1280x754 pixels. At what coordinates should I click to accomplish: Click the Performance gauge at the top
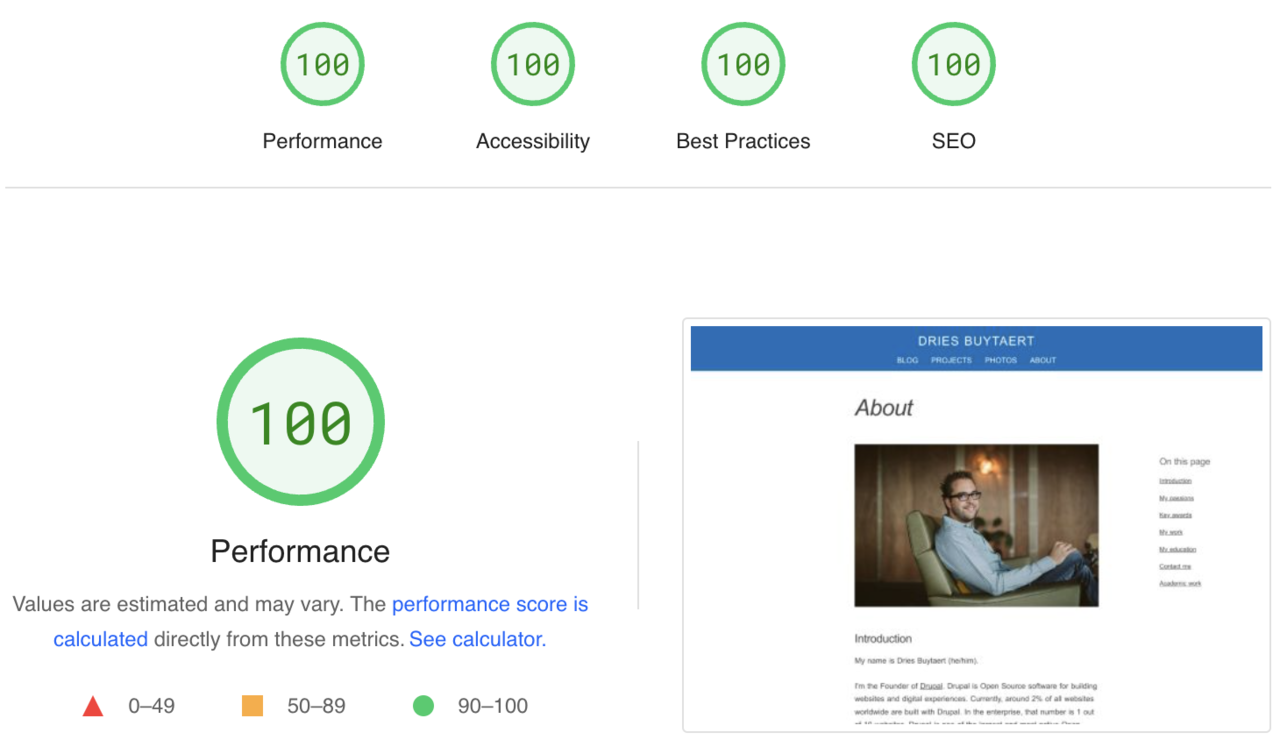point(322,64)
